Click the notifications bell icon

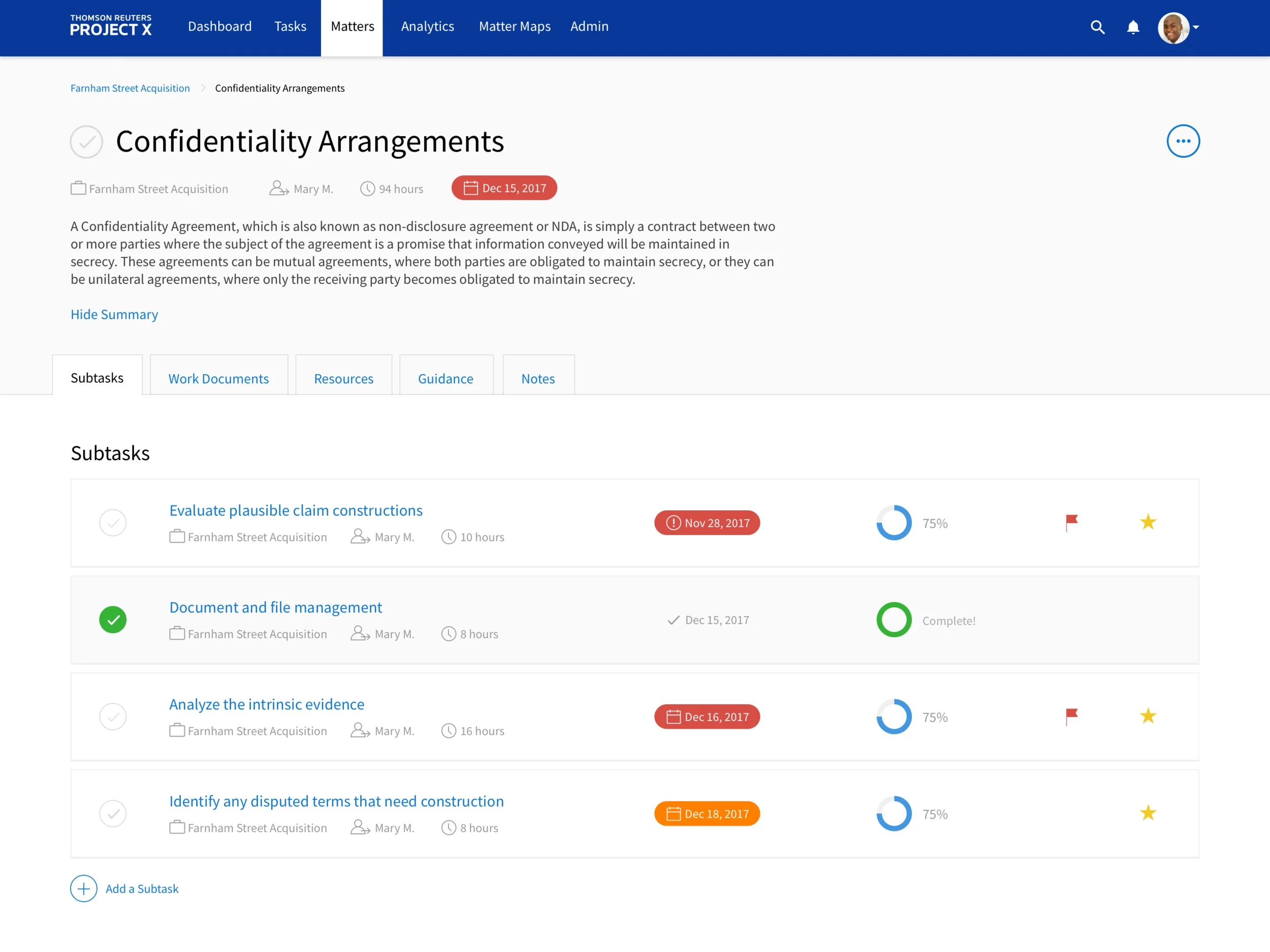pyautogui.click(x=1133, y=27)
